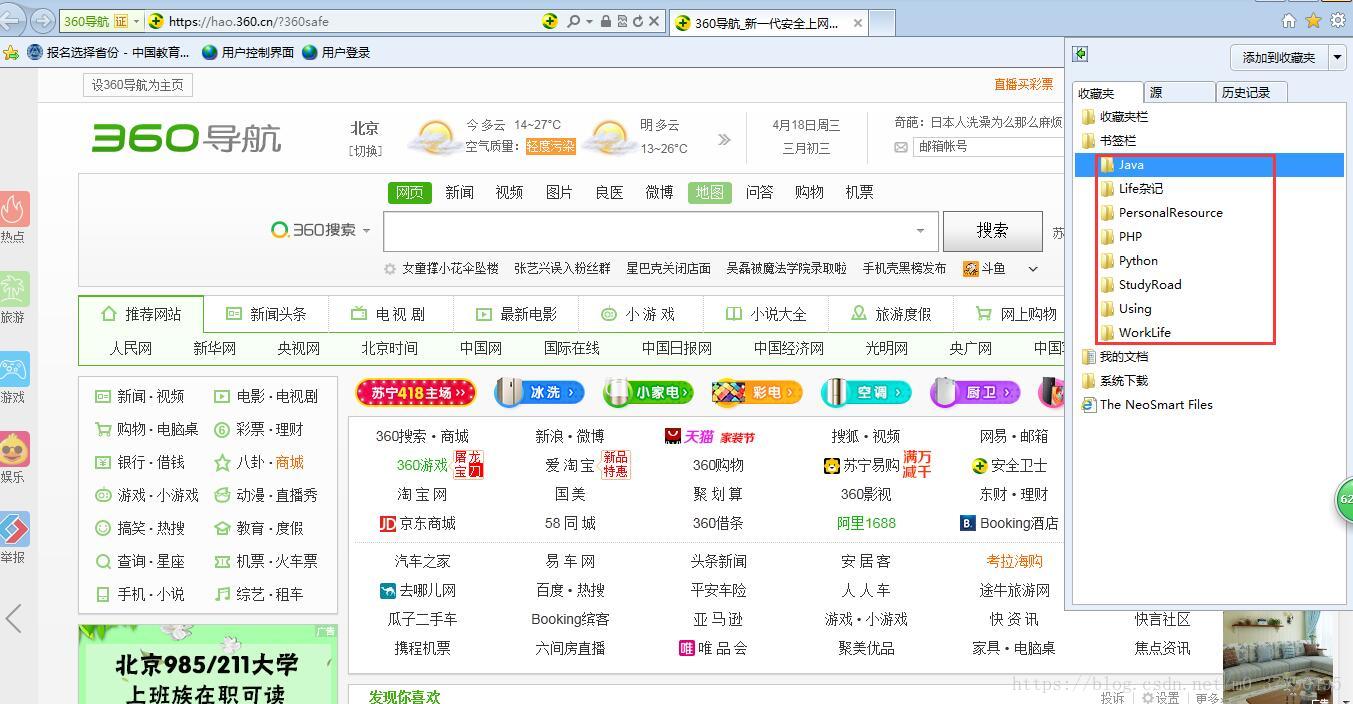Image resolution: width=1353 pixels, height=704 pixels.
Task: Open the new tab button
Action: coord(882,23)
